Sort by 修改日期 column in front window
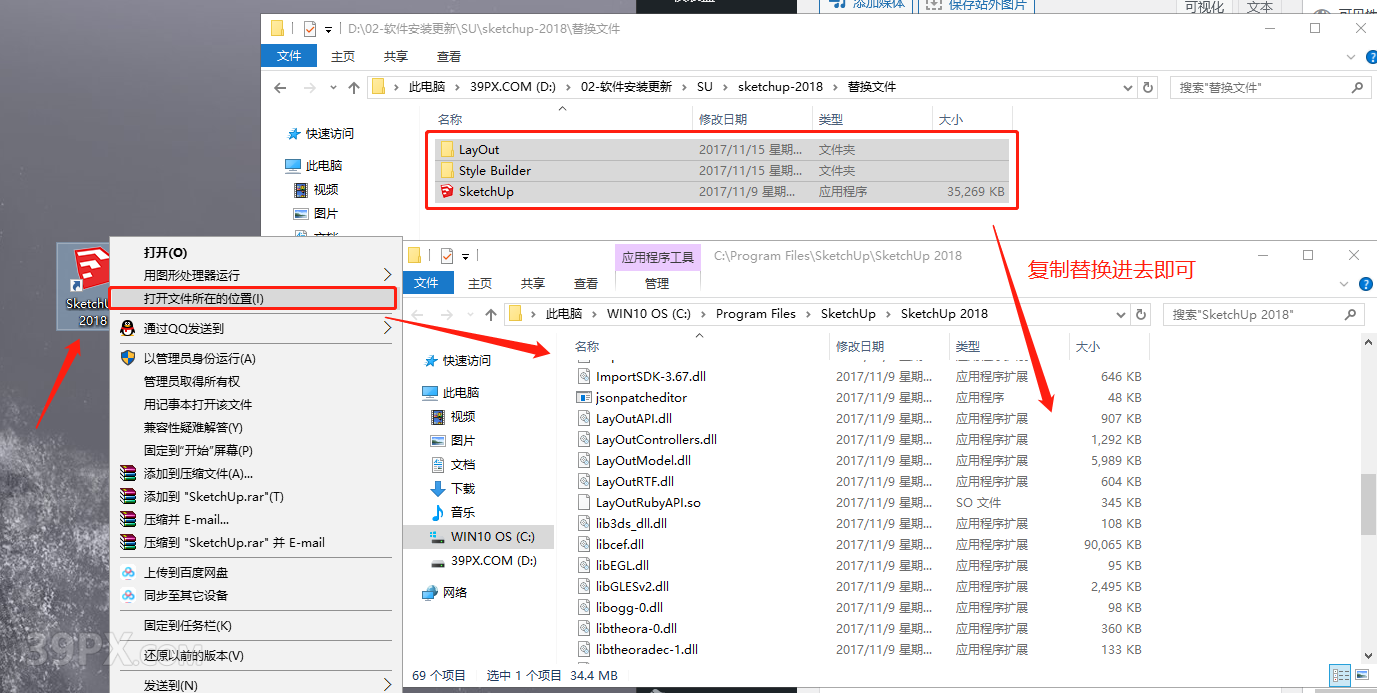The width and height of the screenshot is (1377, 693). (860, 346)
